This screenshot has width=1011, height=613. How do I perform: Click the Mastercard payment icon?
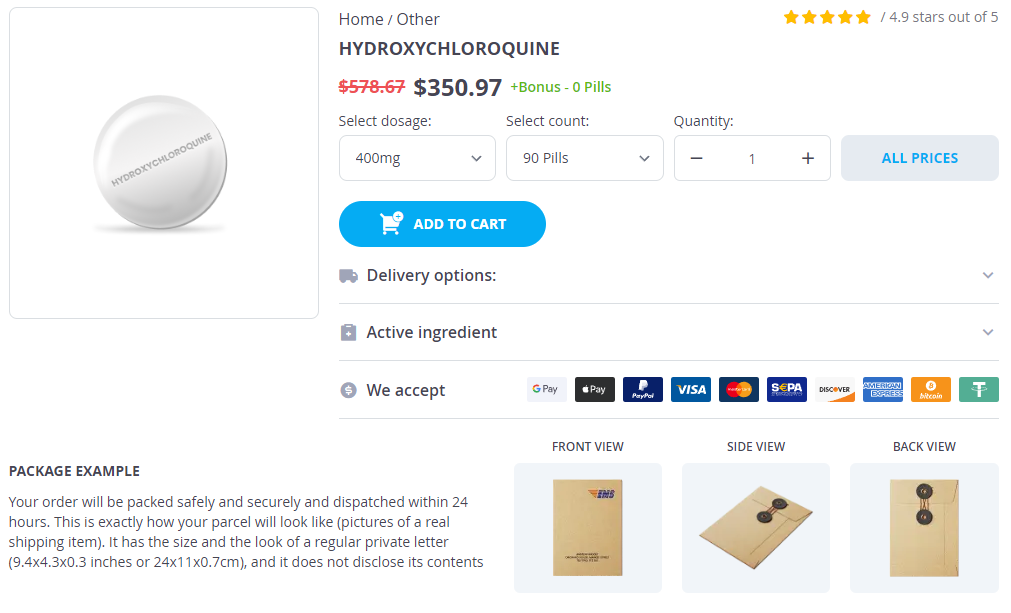click(x=738, y=390)
